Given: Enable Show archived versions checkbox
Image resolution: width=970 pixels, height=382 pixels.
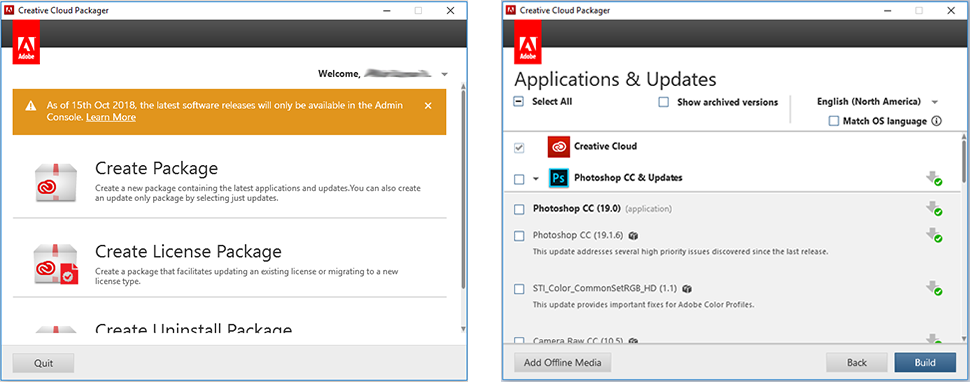Looking at the screenshot, I should (664, 102).
